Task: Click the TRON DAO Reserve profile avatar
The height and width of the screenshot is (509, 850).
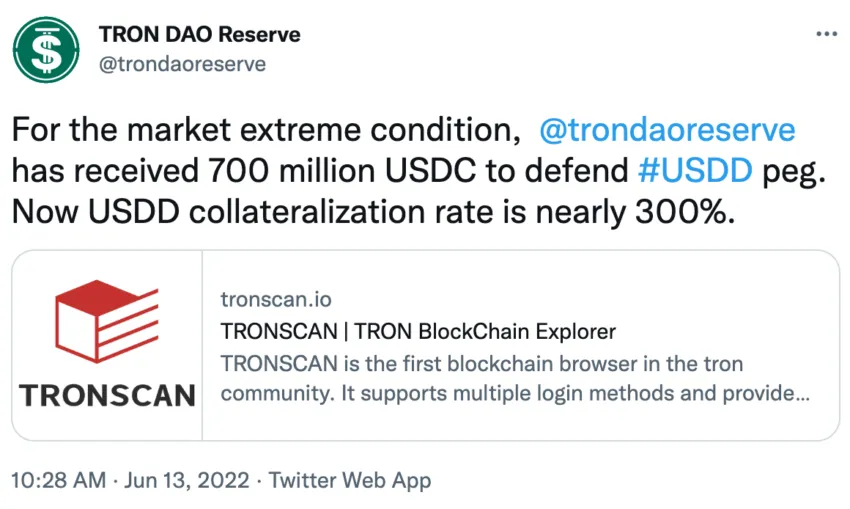Action: pyautogui.click(x=46, y=50)
